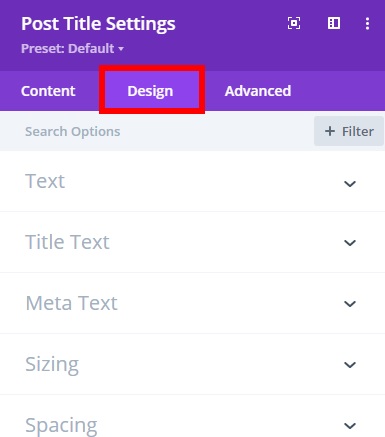Click the Filter button

click(349, 131)
